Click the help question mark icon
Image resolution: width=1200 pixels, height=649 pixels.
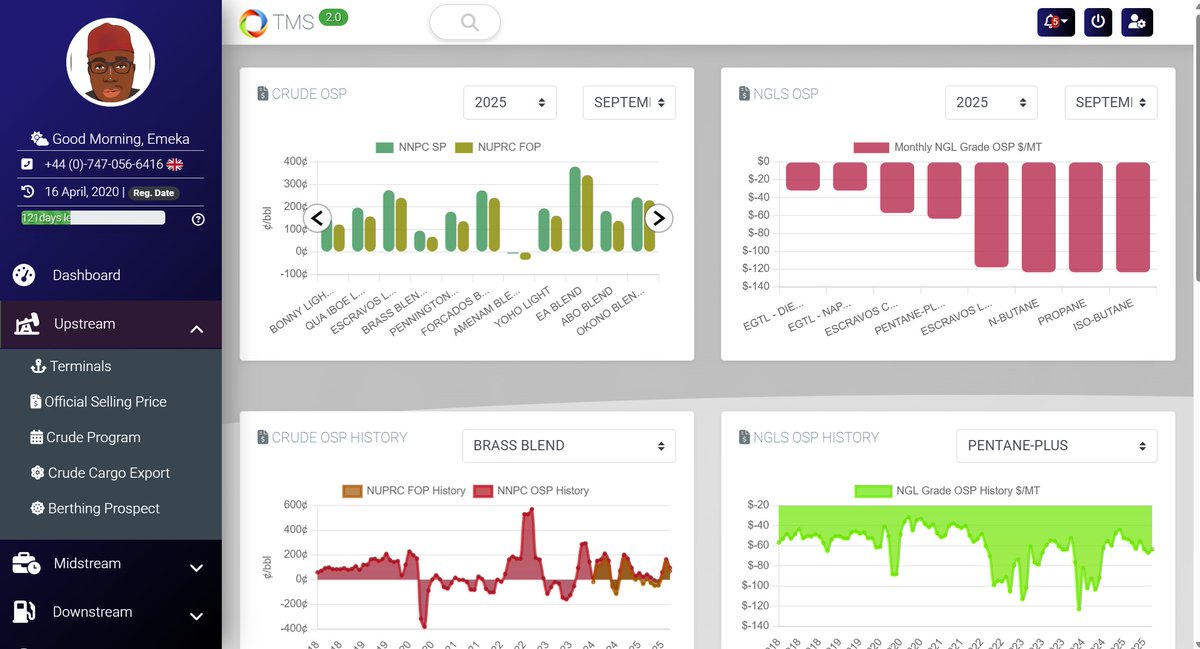[198, 219]
